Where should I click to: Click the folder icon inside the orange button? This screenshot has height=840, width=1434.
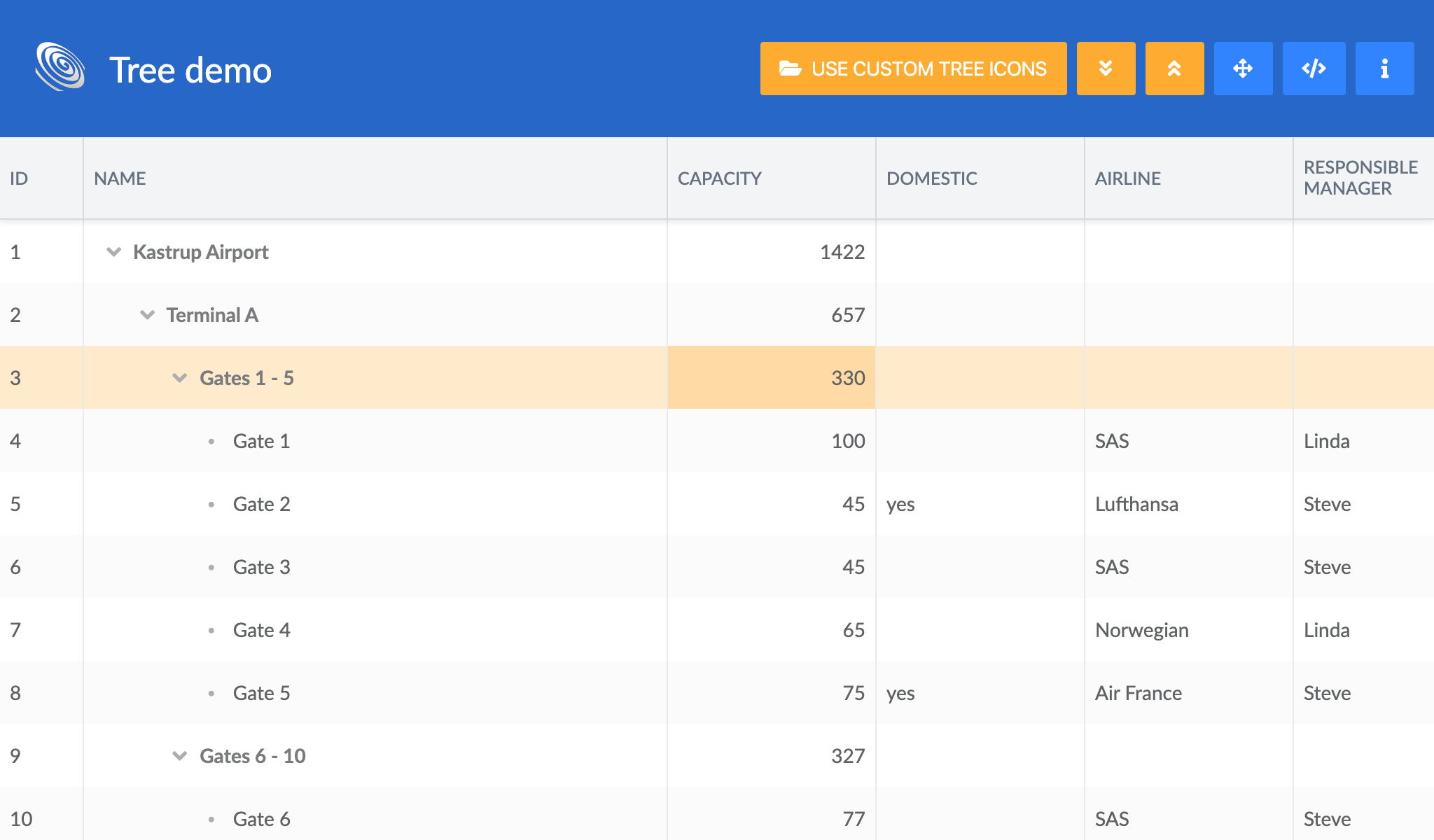(791, 68)
